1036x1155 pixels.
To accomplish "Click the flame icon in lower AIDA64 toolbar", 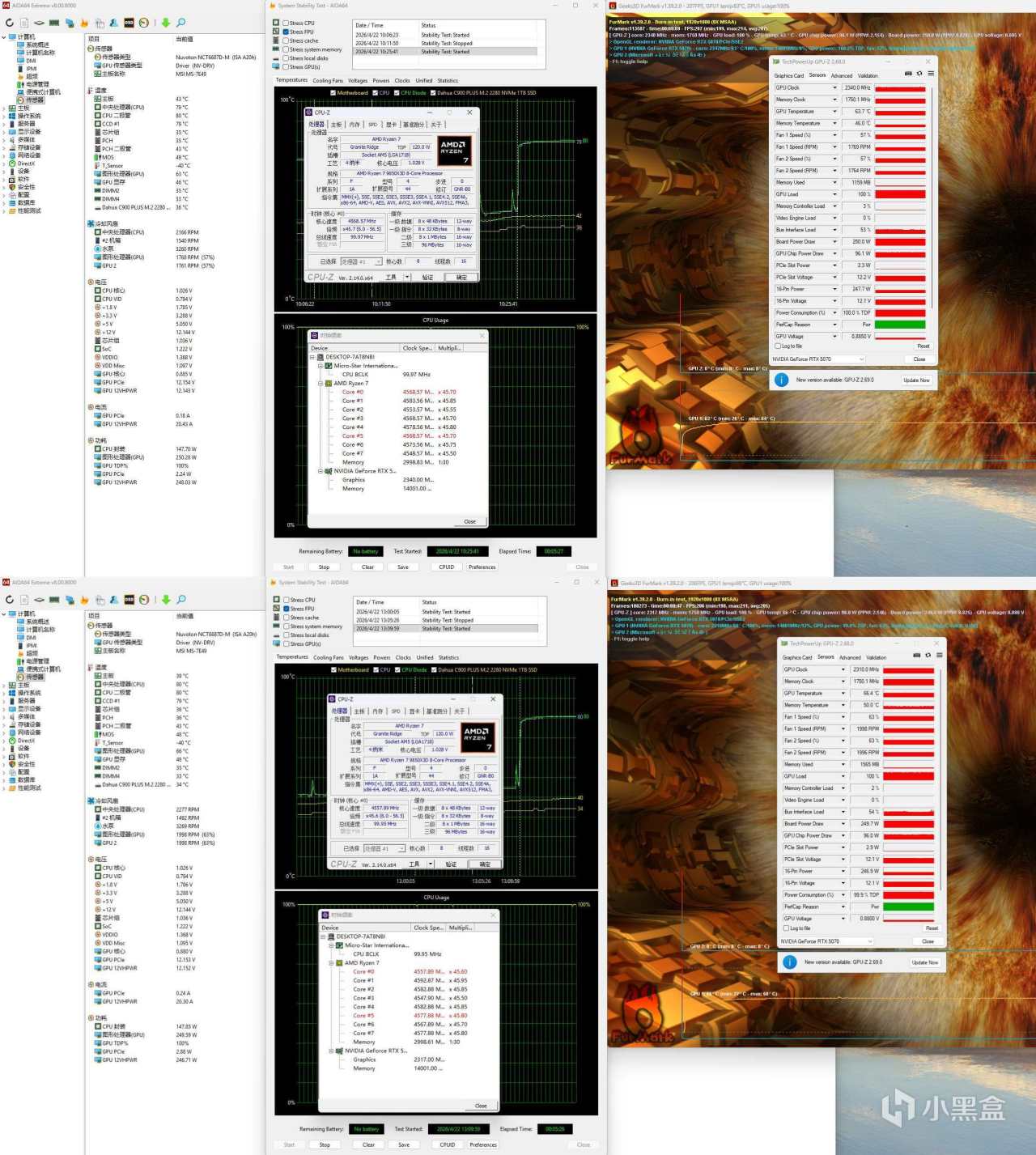I will click(x=84, y=600).
